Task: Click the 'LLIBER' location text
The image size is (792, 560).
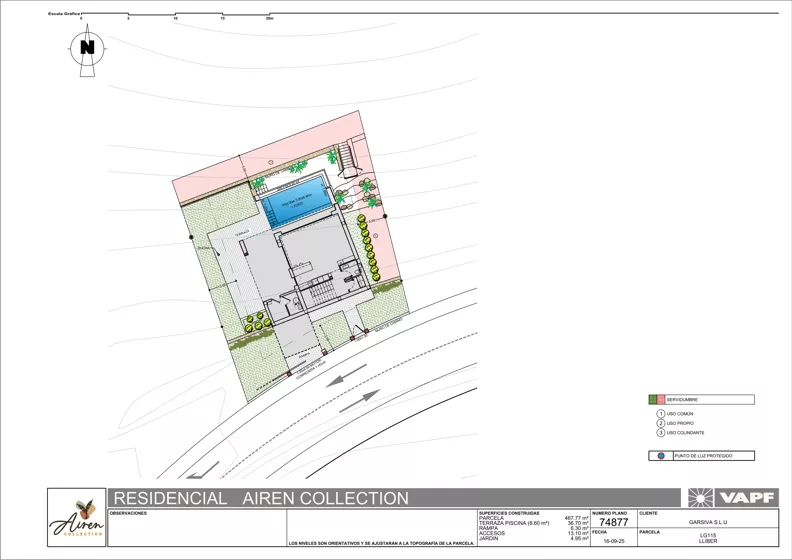Action: coord(708,541)
